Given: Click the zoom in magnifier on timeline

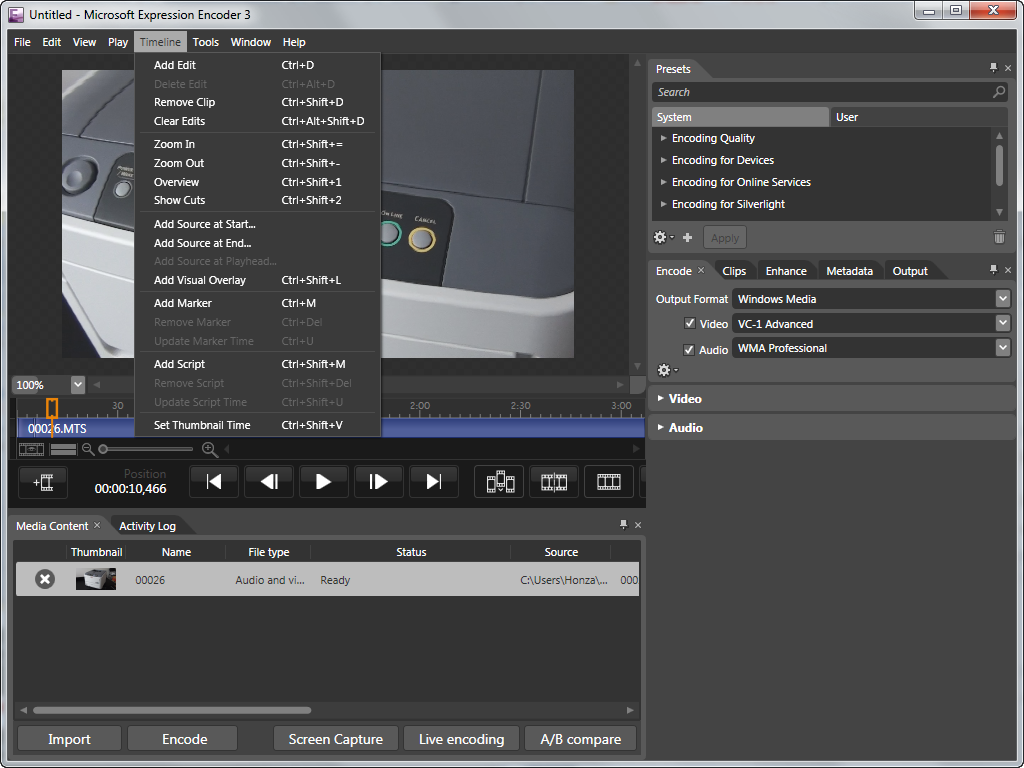Looking at the screenshot, I should [x=209, y=449].
